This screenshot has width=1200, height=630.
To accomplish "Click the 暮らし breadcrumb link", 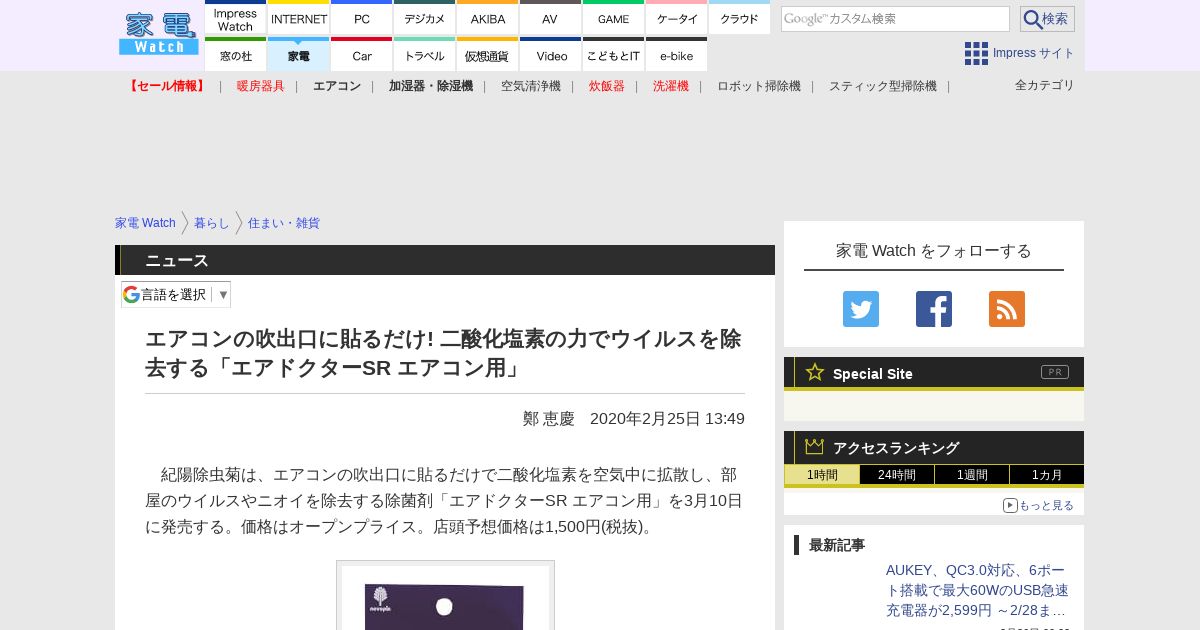I will tap(212, 223).
